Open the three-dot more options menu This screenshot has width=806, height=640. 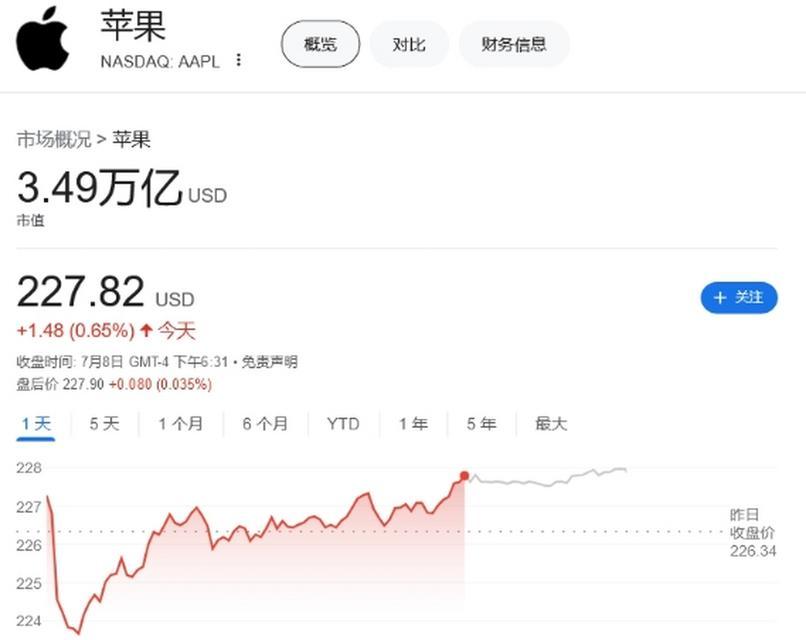238,60
